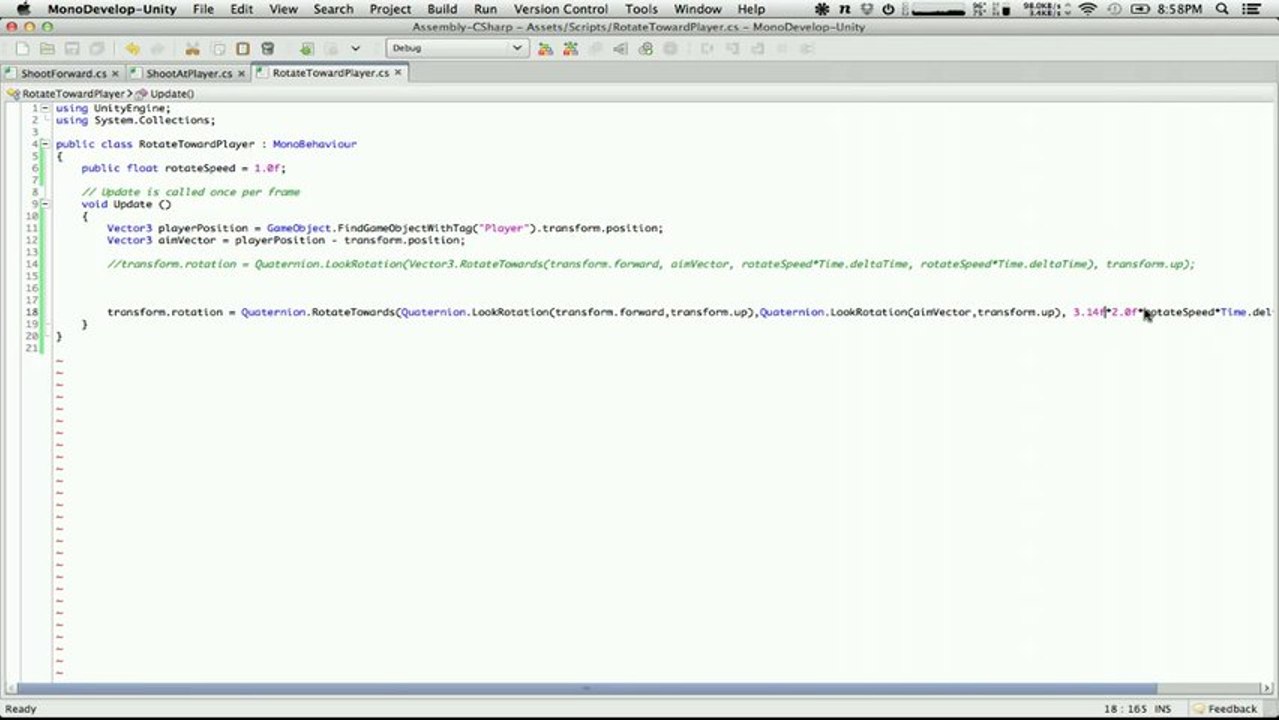The image size is (1279, 720).
Task: Click the method icon beside Update() breadcrumb
Action: (142, 93)
